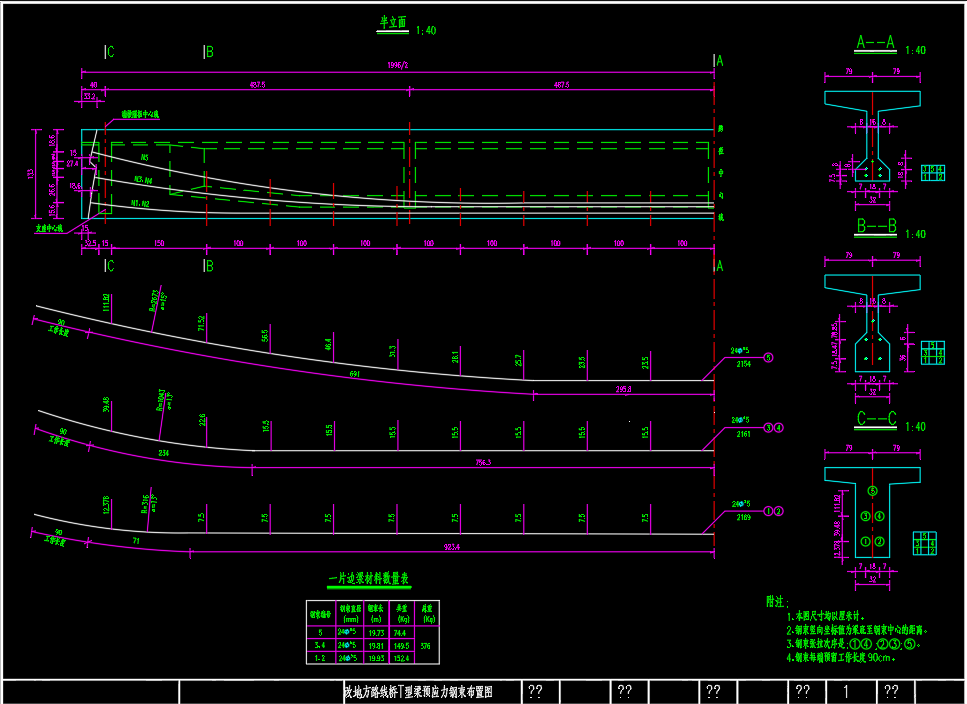Select the 576 total weight table cell
The height and width of the screenshot is (704, 967).
[x=428, y=646]
